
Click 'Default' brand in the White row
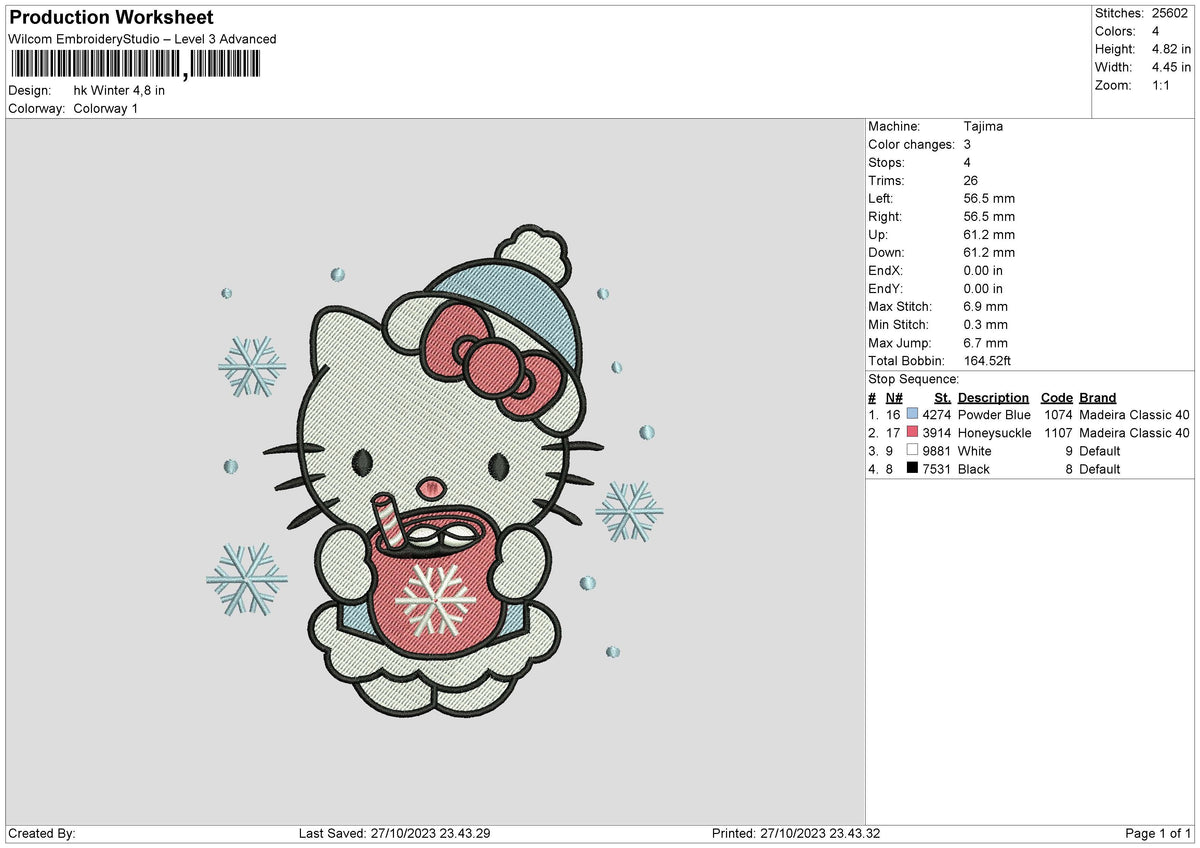[1100, 451]
